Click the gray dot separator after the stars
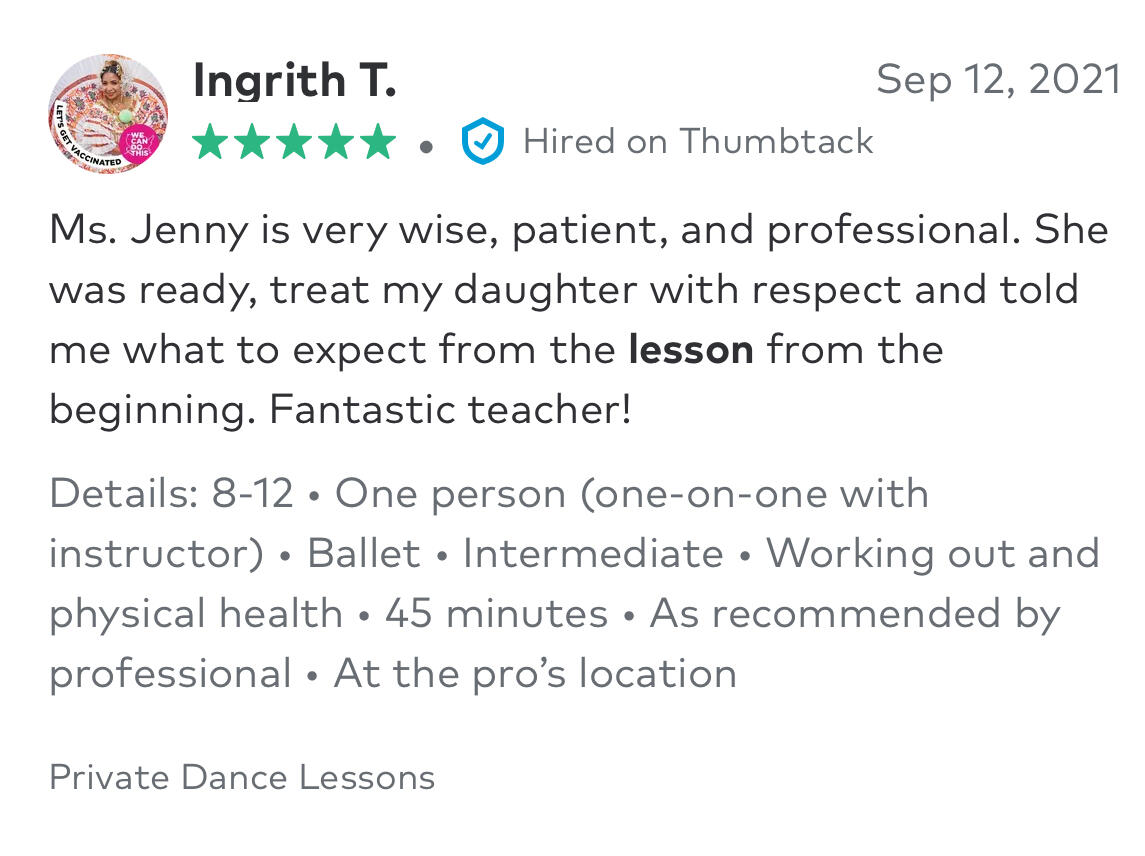Viewport: 1145px width, 856px height. [427, 146]
